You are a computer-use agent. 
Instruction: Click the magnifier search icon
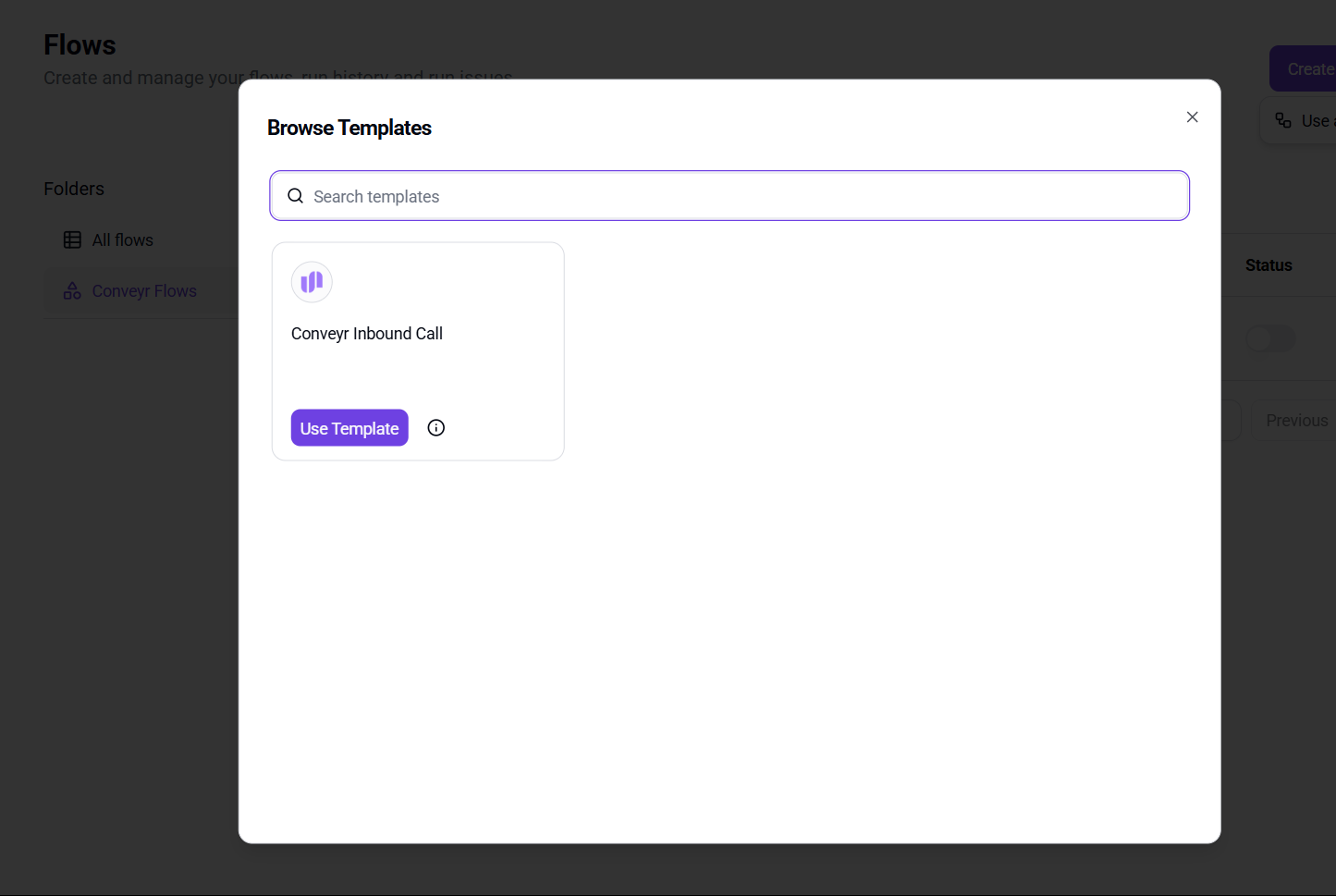(296, 196)
